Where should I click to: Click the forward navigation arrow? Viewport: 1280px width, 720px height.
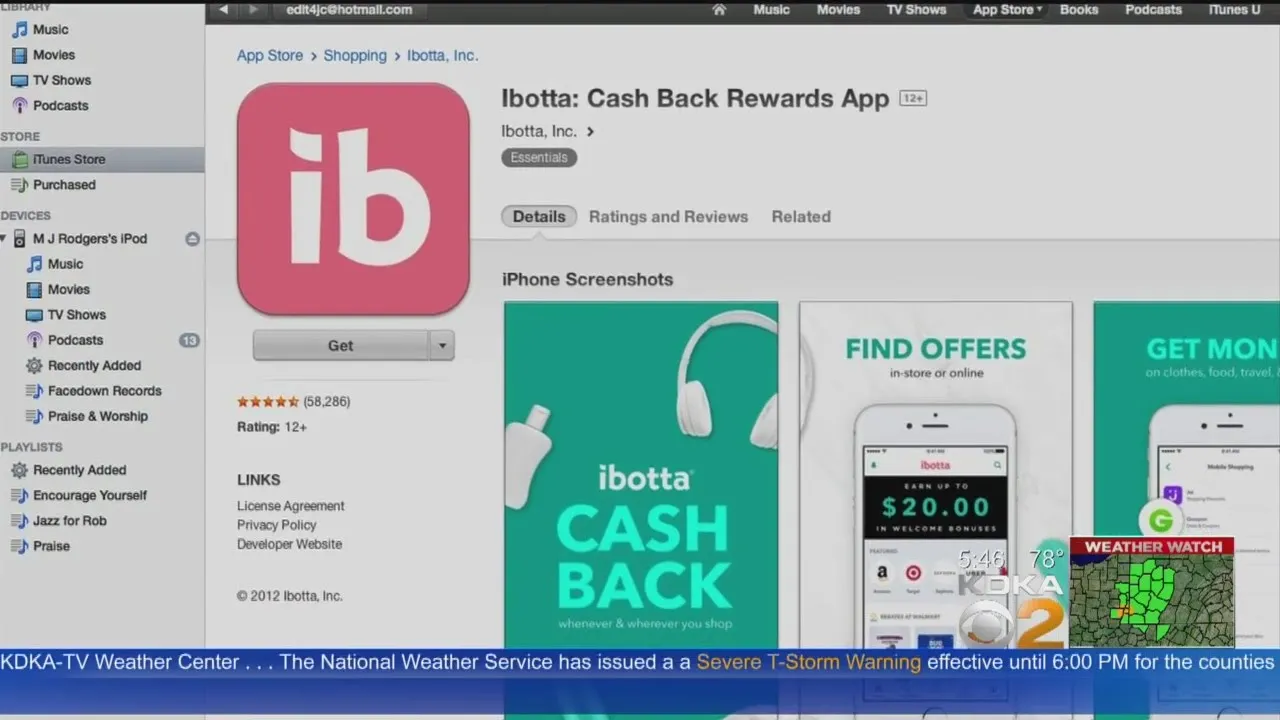pos(253,10)
